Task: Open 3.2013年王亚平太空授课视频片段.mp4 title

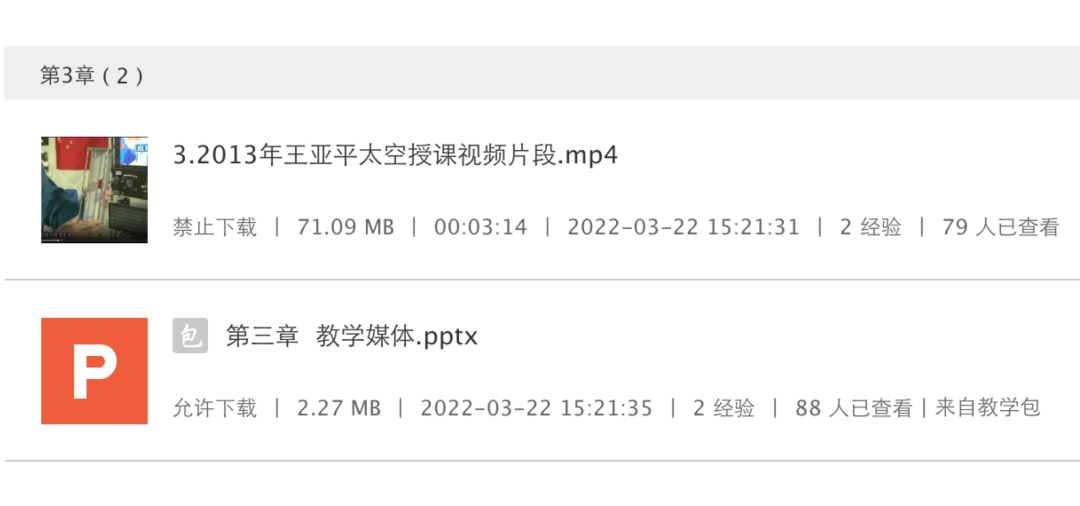Action: [395, 156]
